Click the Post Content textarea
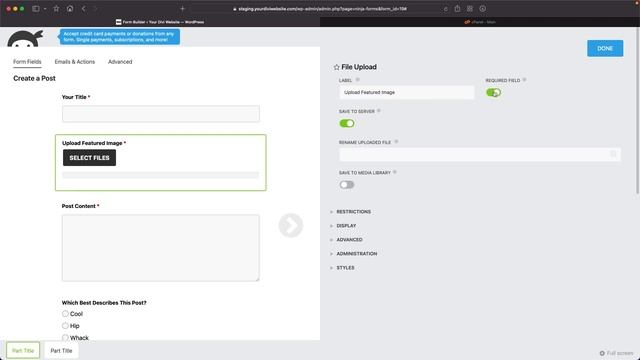This screenshot has height=360, width=640. coord(160,248)
